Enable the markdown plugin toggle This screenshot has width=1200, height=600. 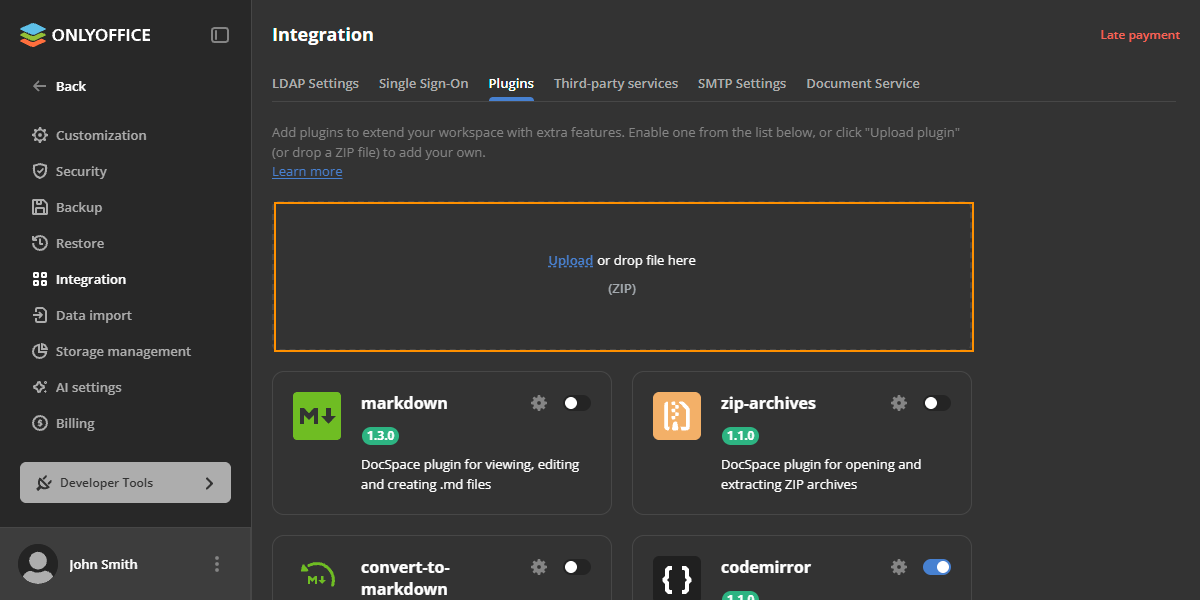point(577,403)
